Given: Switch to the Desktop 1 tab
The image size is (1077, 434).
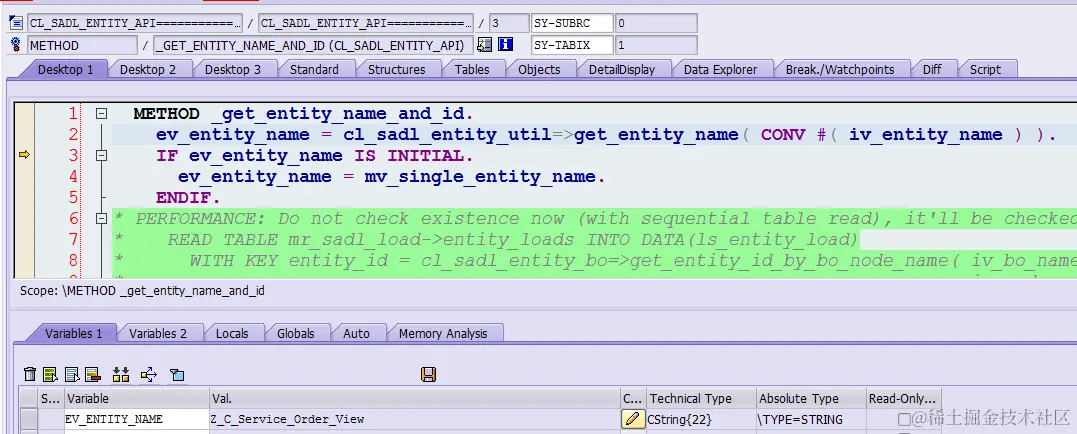Looking at the screenshot, I should point(65,69).
